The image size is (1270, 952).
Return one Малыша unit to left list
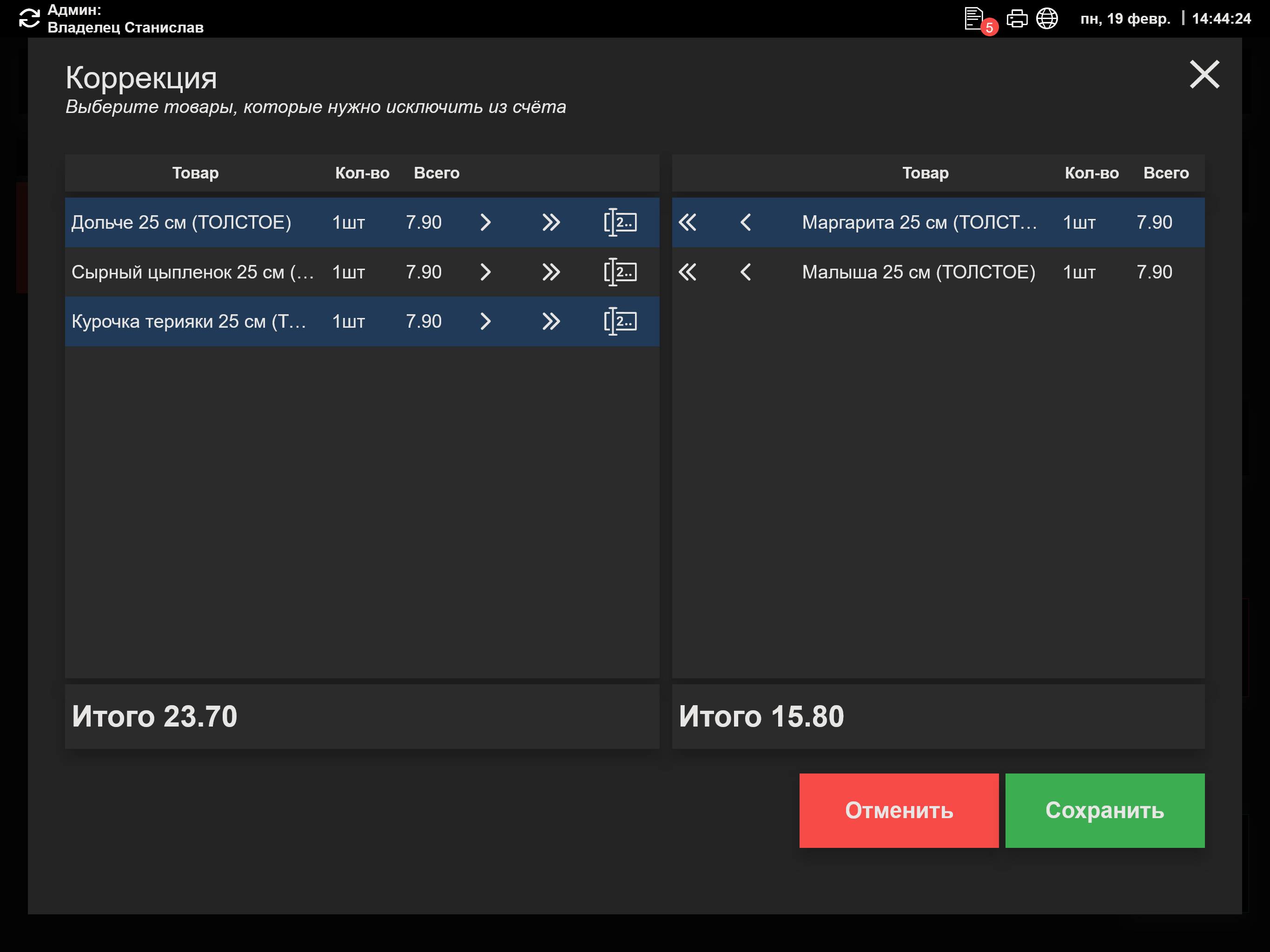pyautogui.click(x=746, y=271)
